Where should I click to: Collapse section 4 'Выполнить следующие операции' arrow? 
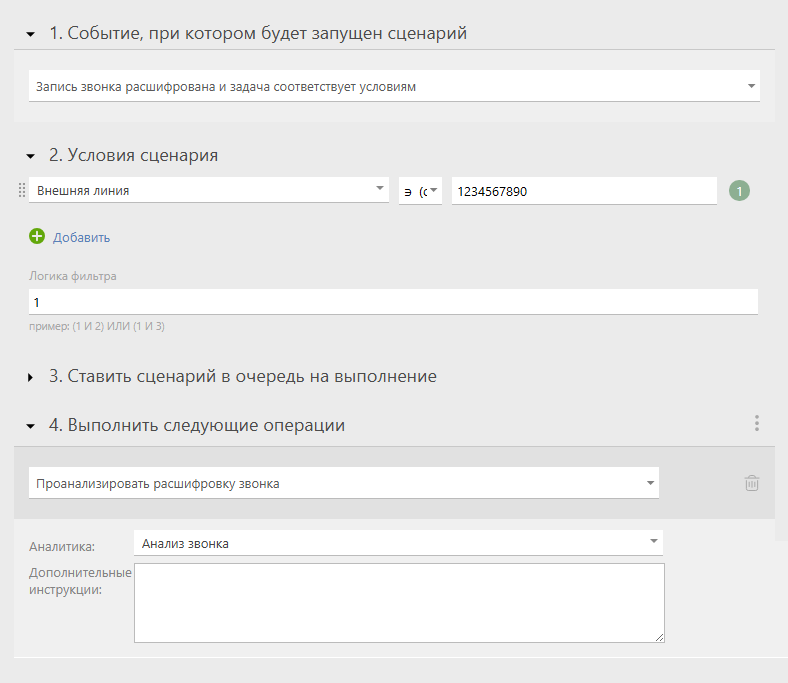pos(31,426)
